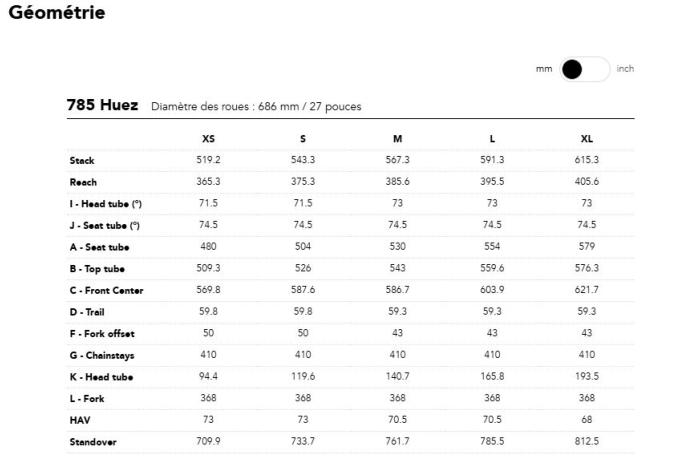The height and width of the screenshot is (461, 700).
Task: Click the B - Top tube row label
Action: (x=97, y=269)
